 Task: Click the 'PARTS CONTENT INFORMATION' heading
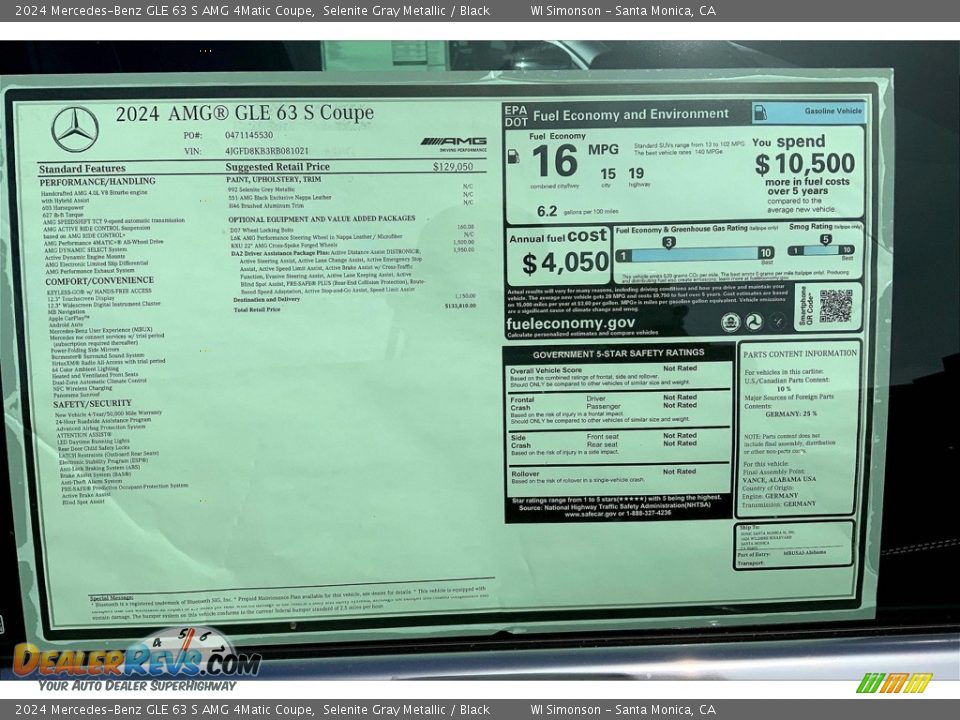[800, 354]
